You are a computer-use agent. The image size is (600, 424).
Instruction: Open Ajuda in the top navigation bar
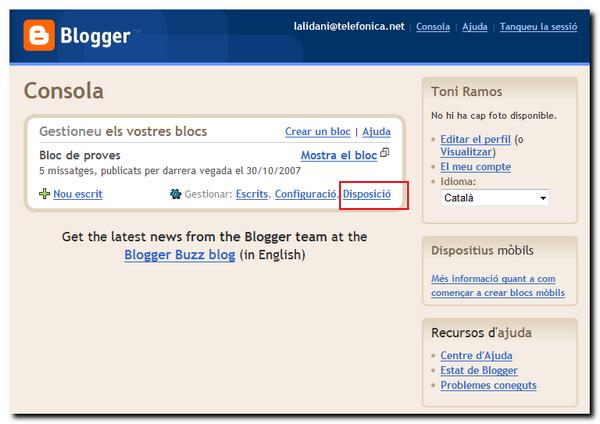(x=475, y=27)
